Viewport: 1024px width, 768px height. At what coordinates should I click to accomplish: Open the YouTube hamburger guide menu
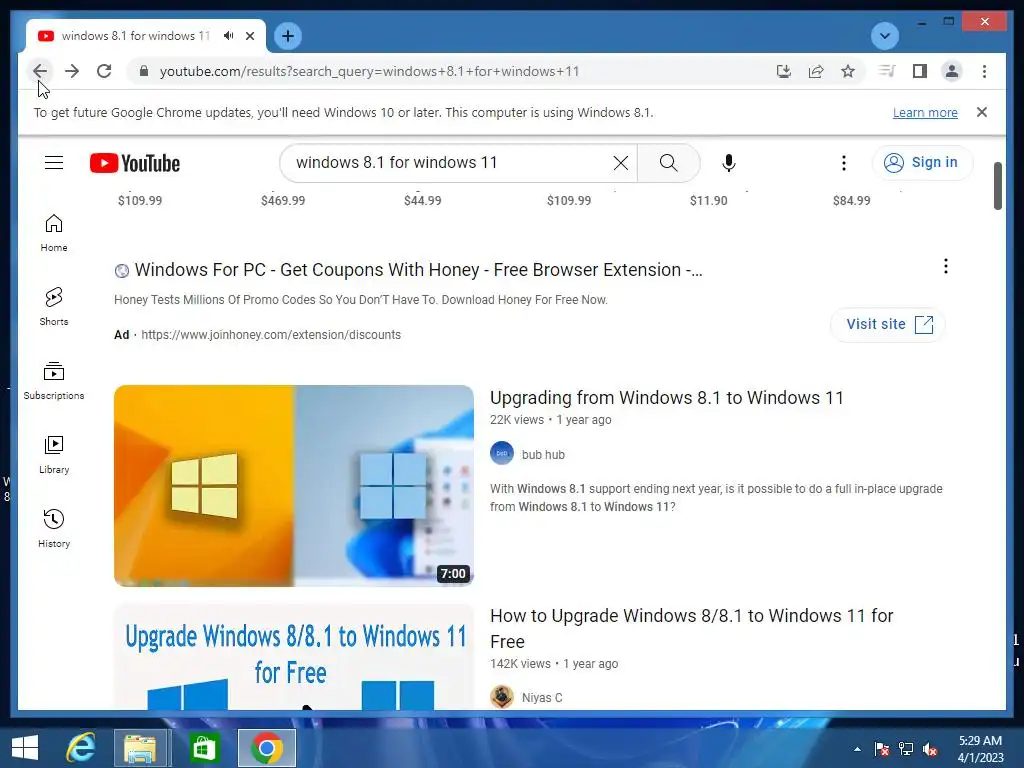point(54,163)
